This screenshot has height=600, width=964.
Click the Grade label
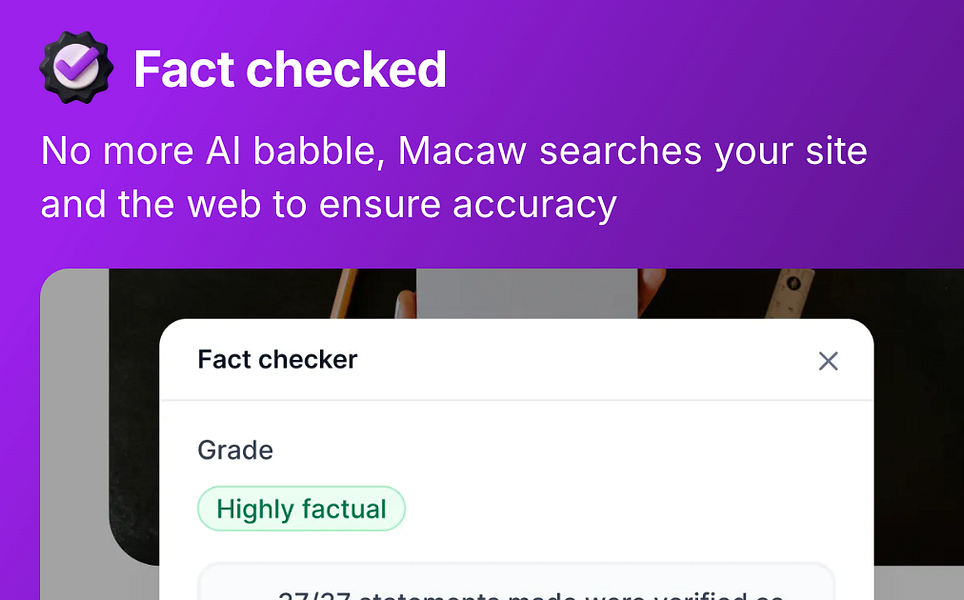[235, 450]
